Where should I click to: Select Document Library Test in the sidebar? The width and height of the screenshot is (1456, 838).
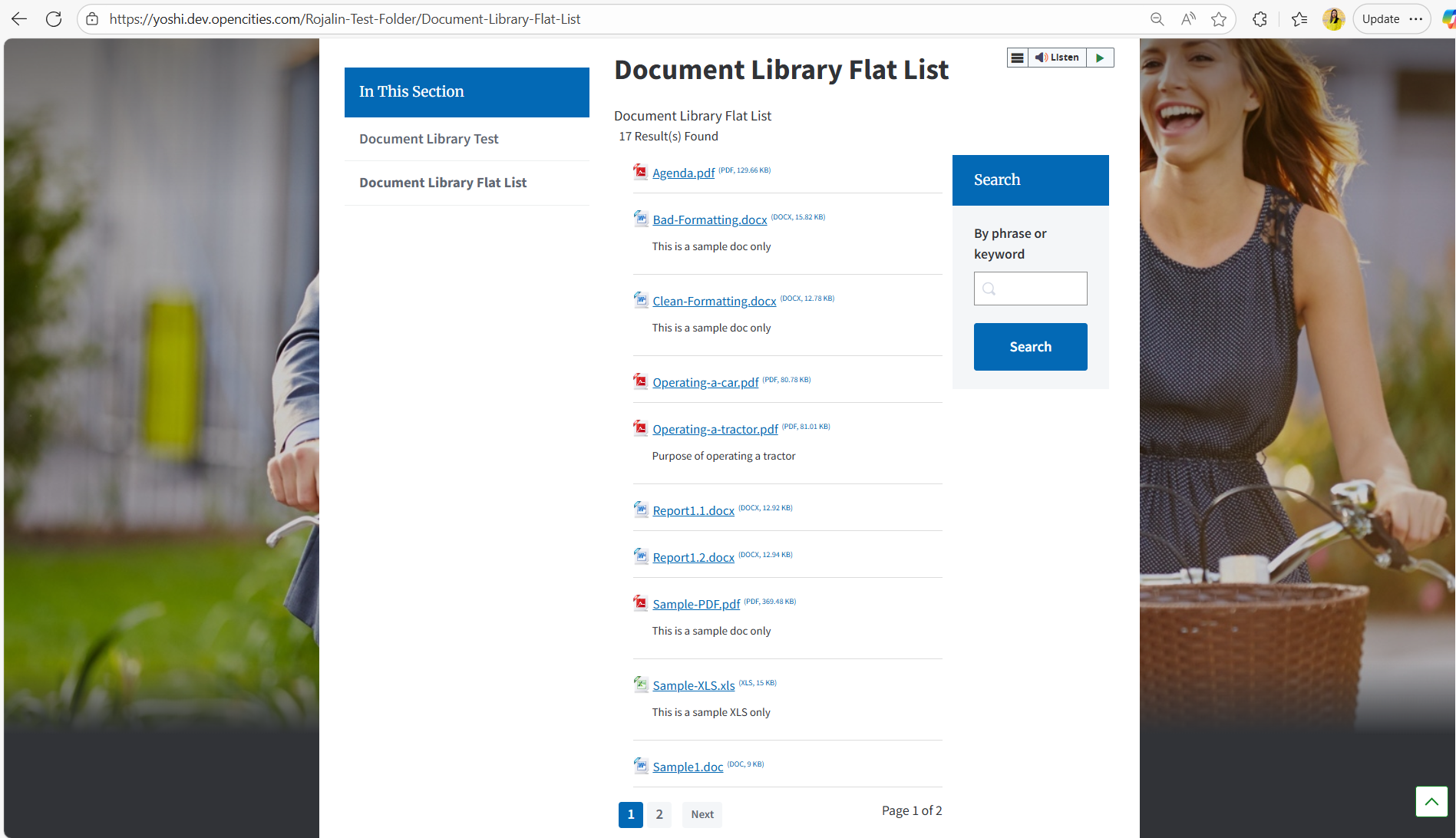coord(428,139)
